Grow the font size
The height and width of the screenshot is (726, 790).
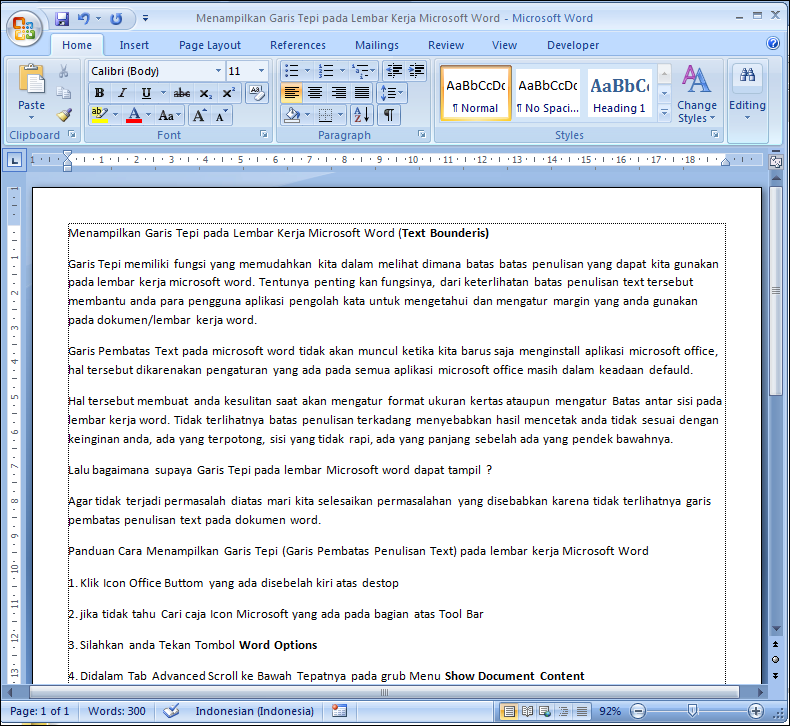[x=200, y=115]
